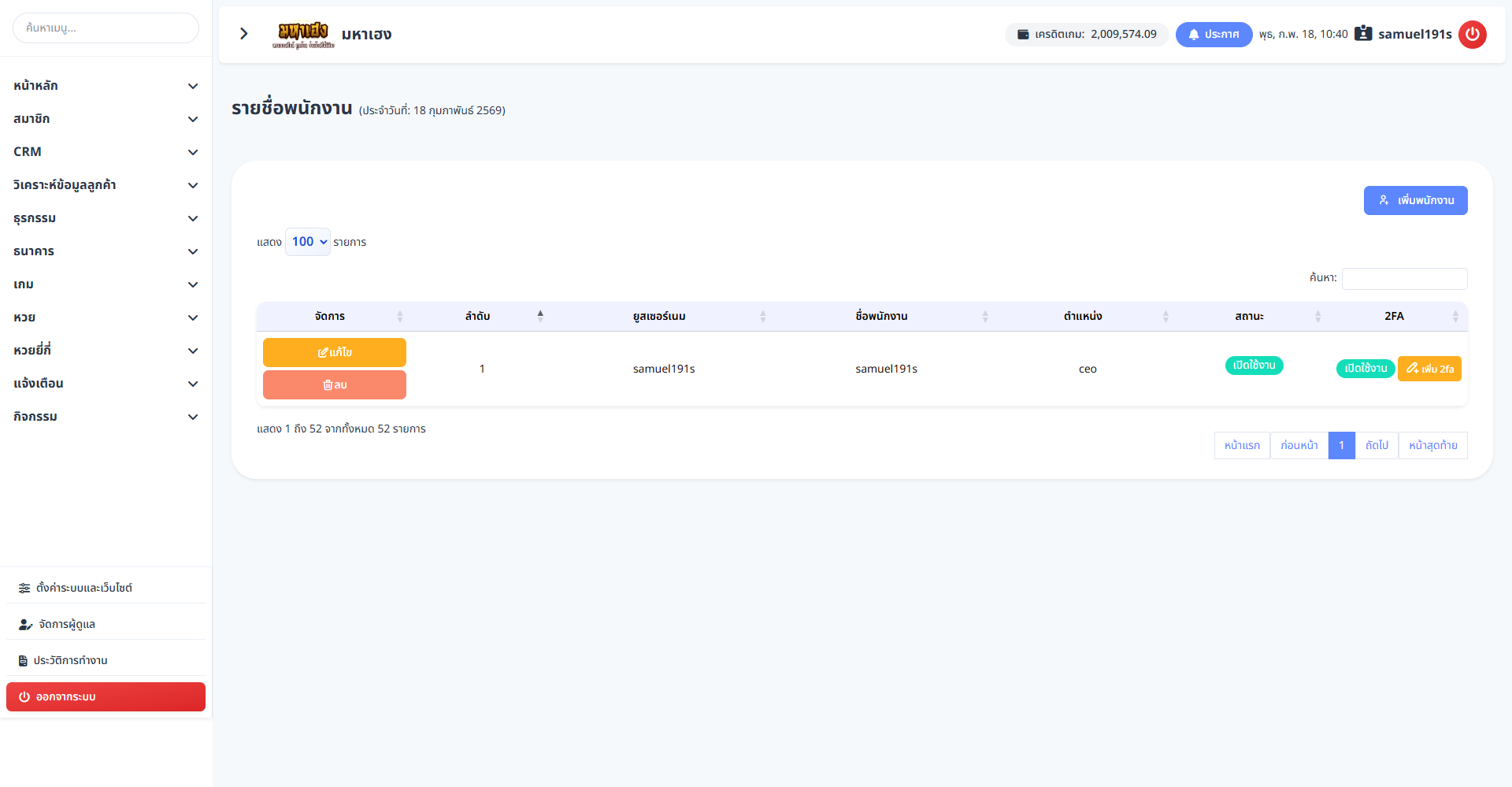Sort table by ลำดับ column header
The image size is (1512, 787).
478,317
